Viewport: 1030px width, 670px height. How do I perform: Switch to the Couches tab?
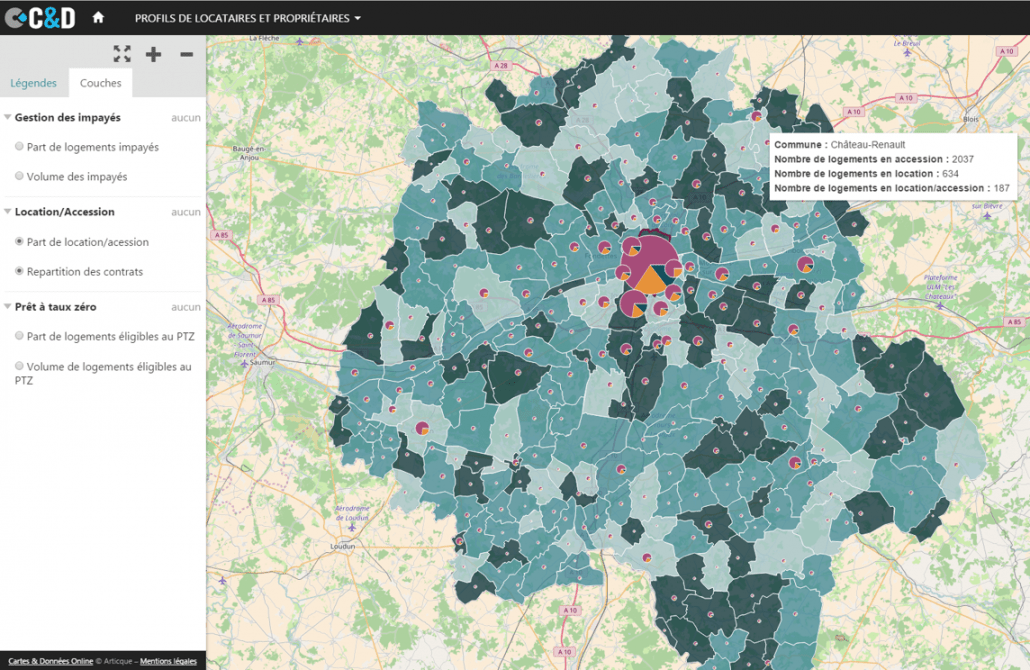(101, 83)
